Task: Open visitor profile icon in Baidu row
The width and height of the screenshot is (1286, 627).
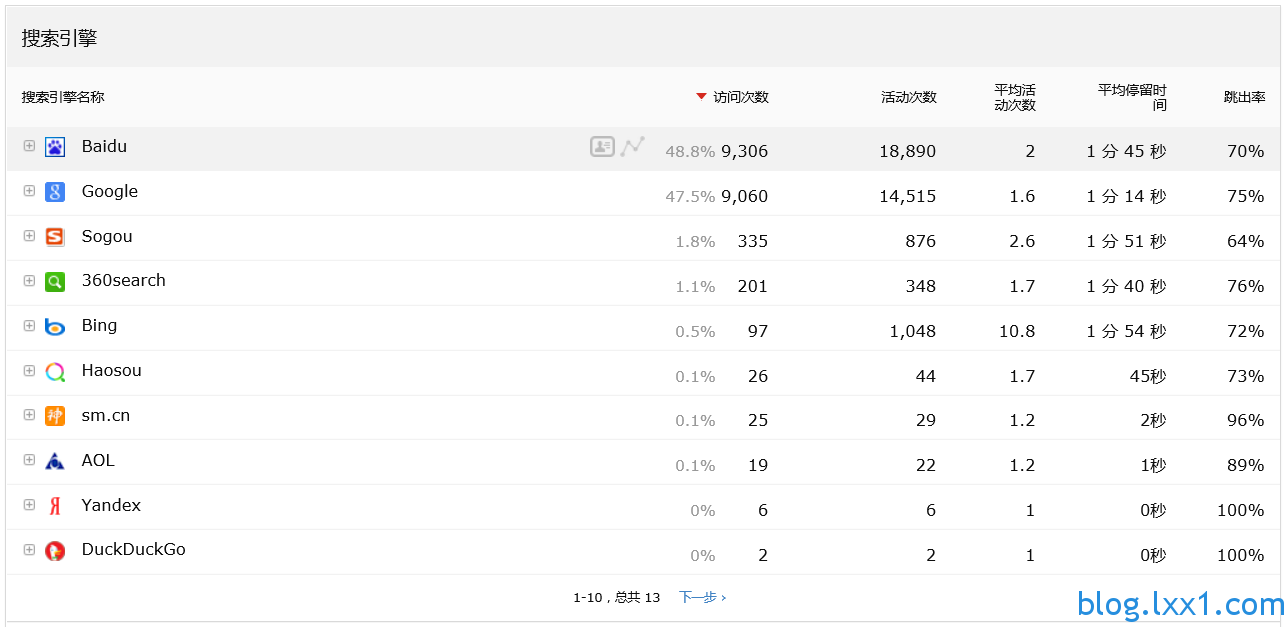Action: pos(602,147)
